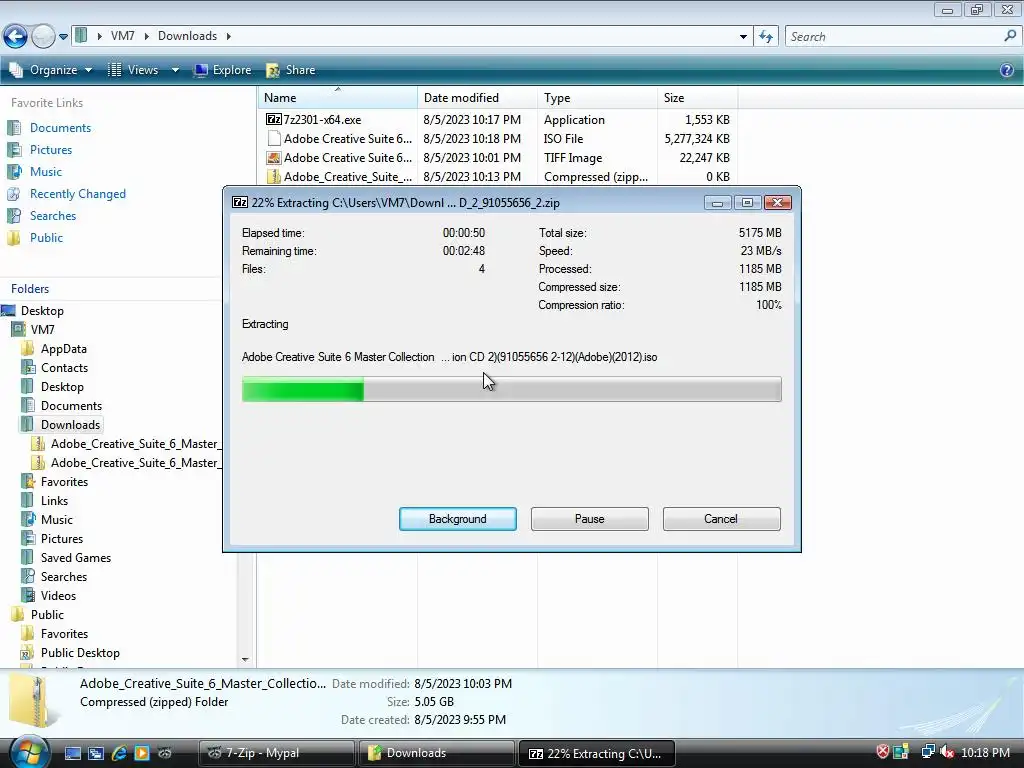Open the recent pages dropdown beside Forward
The image size is (1024, 768).
tap(63, 37)
